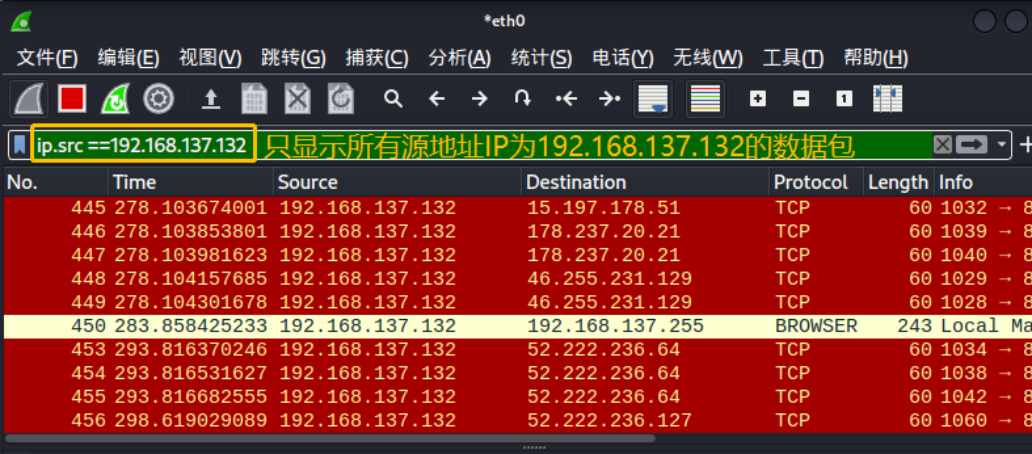Jump to last packet icon
This screenshot has height=454, width=1032.
pyautogui.click(x=609, y=99)
